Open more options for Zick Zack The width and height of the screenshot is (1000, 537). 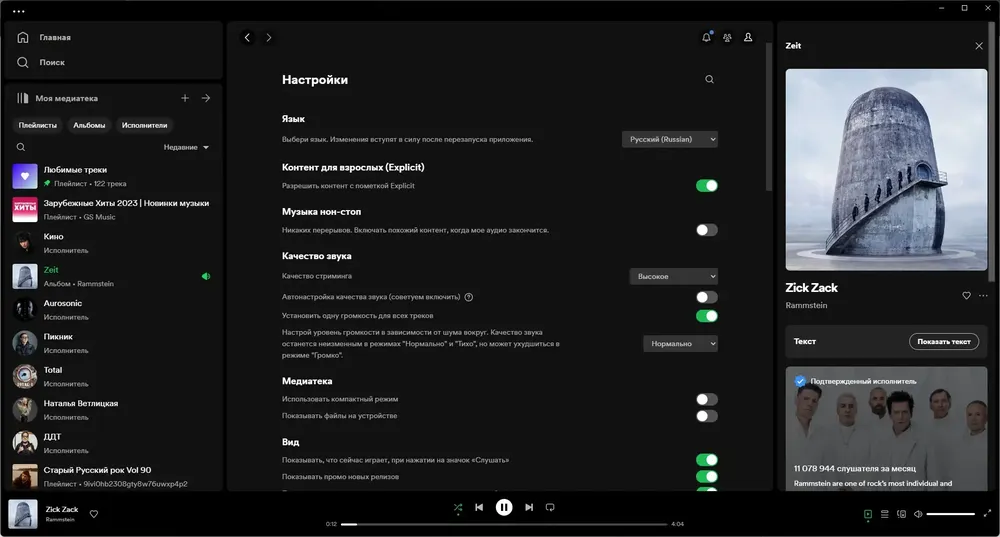983,296
